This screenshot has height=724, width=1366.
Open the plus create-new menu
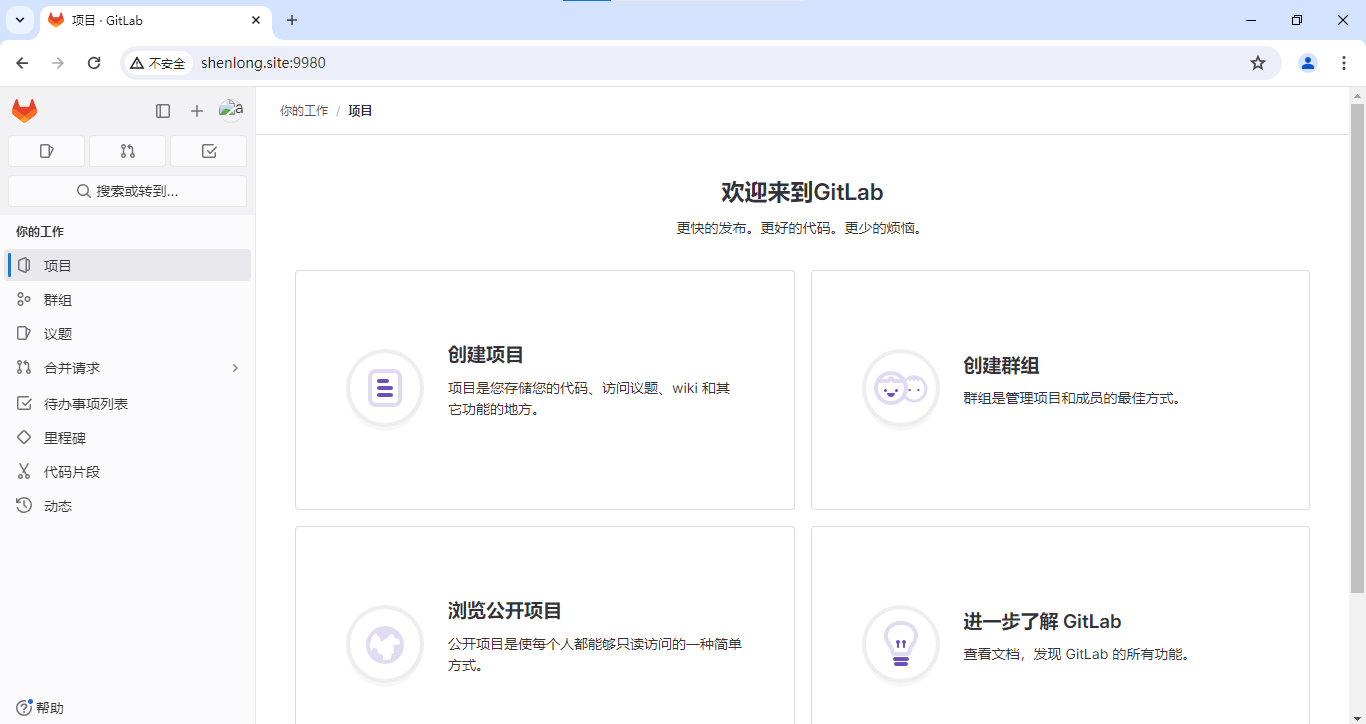point(197,111)
